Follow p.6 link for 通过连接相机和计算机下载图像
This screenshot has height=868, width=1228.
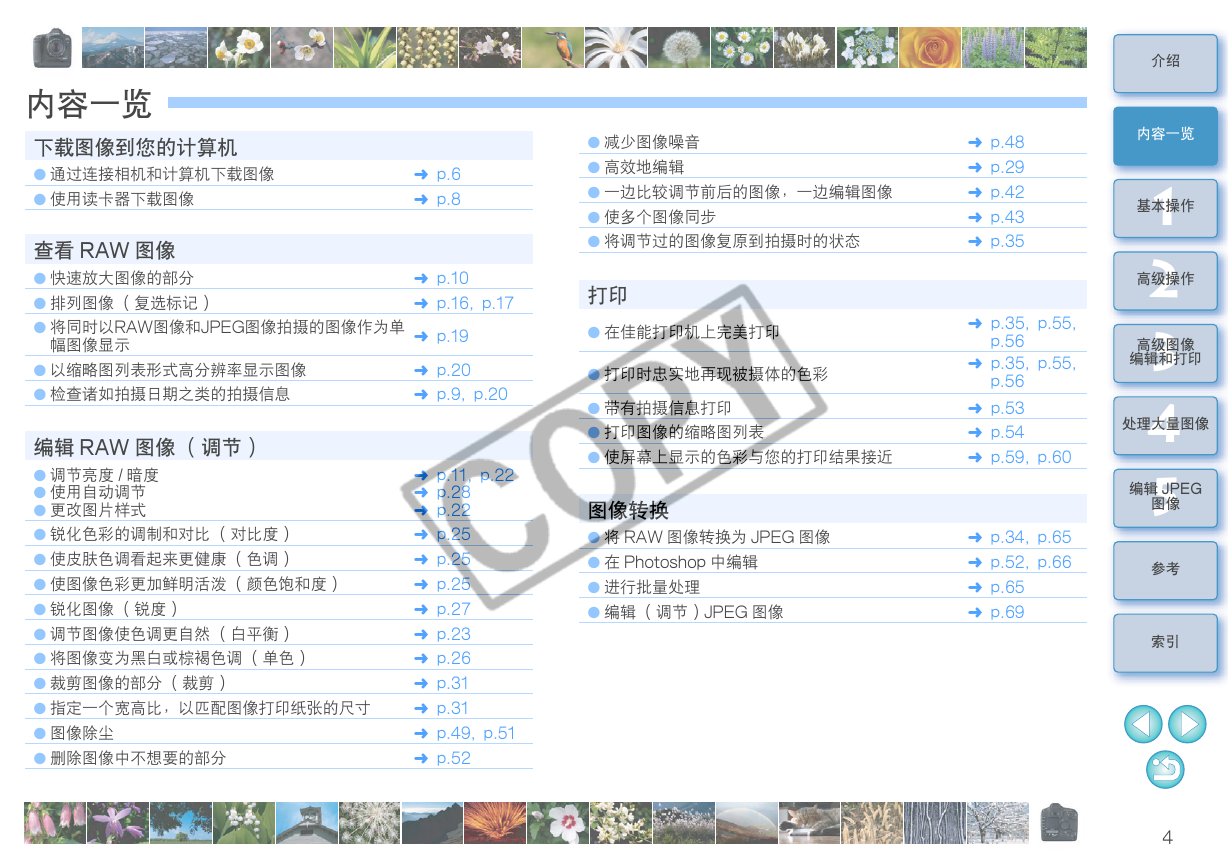448,174
